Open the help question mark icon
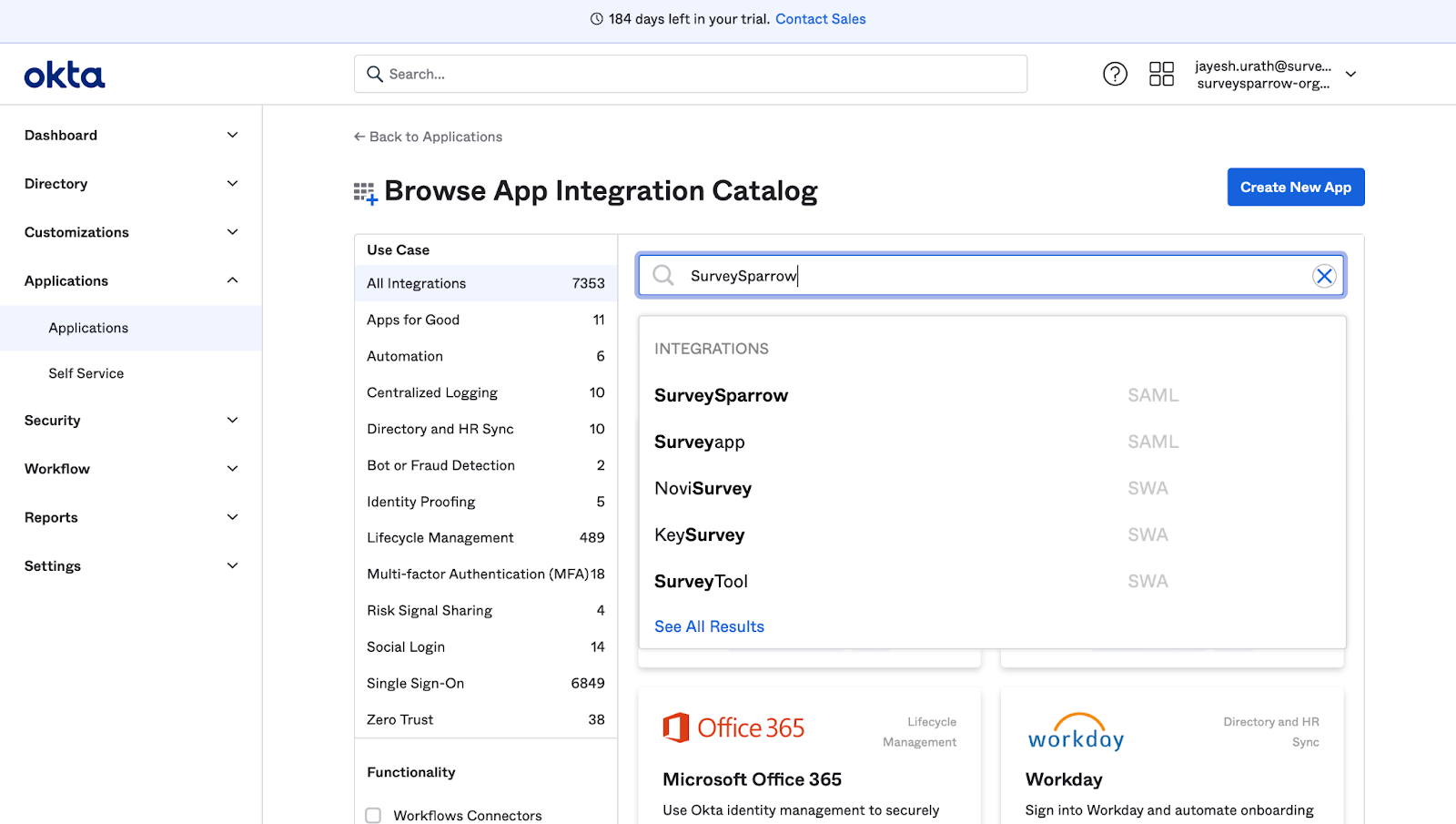The width and height of the screenshot is (1456, 824). [1115, 74]
